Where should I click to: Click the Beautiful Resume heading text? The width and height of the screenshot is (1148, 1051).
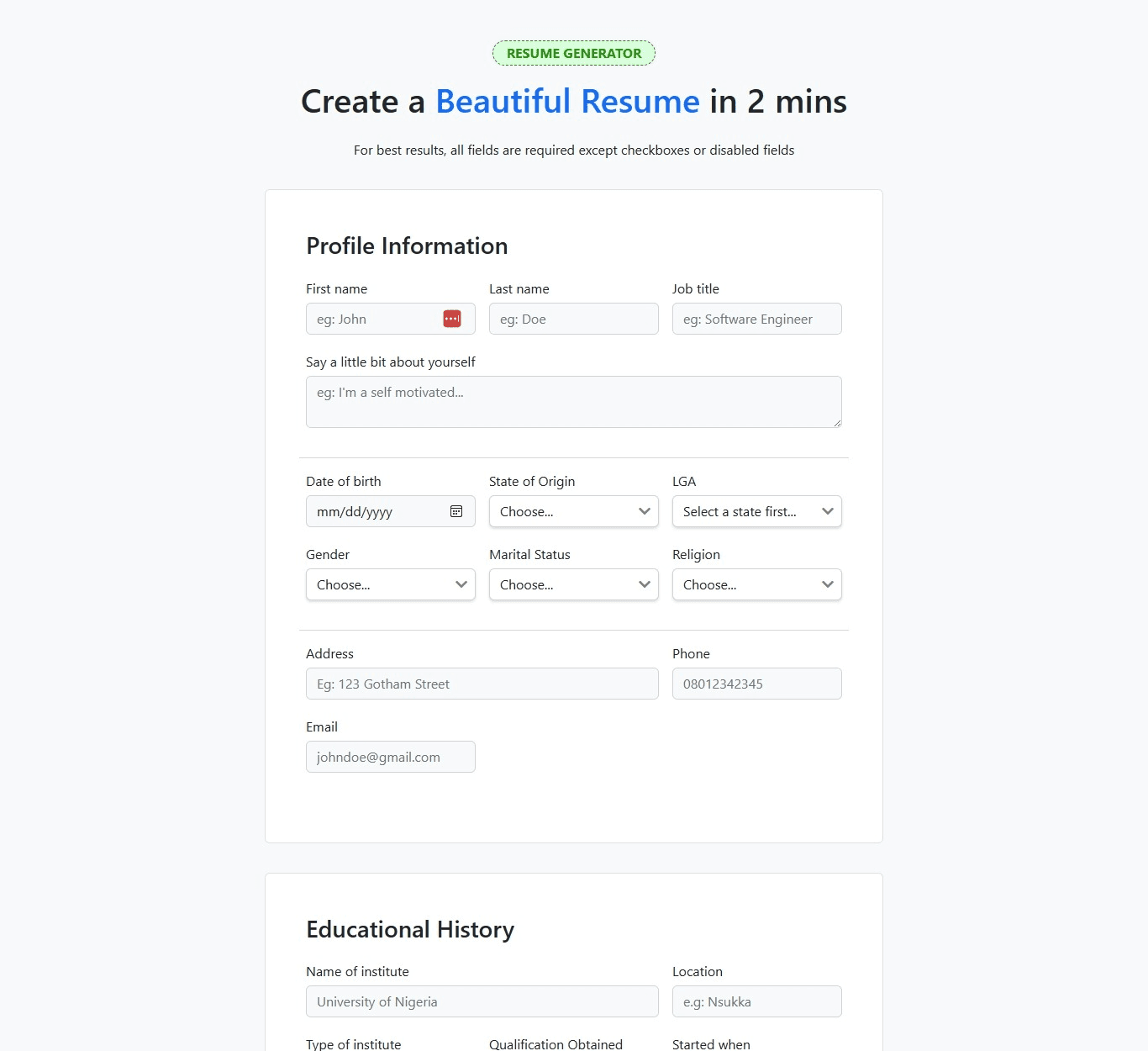coord(567,102)
